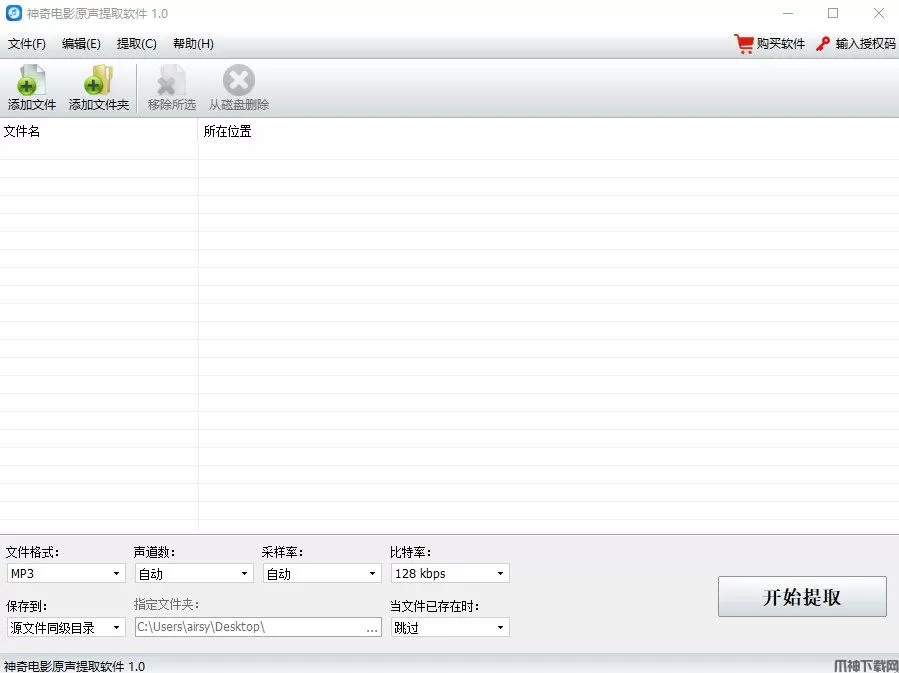
Task: Click the Add File (添加文件) toolbar icon
Action: point(32,82)
